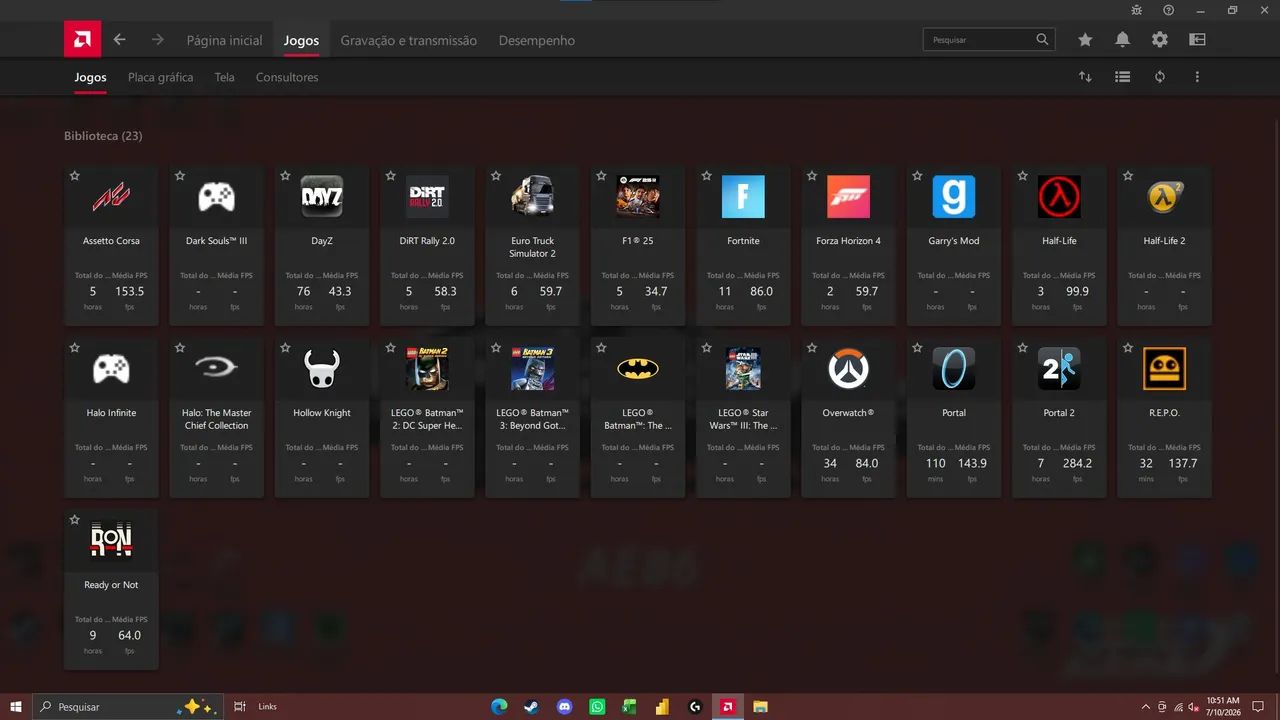Click the LEGO Batman 3 thumbnail
This screenshot has height=720, width=1280.
tap(532, 369)
